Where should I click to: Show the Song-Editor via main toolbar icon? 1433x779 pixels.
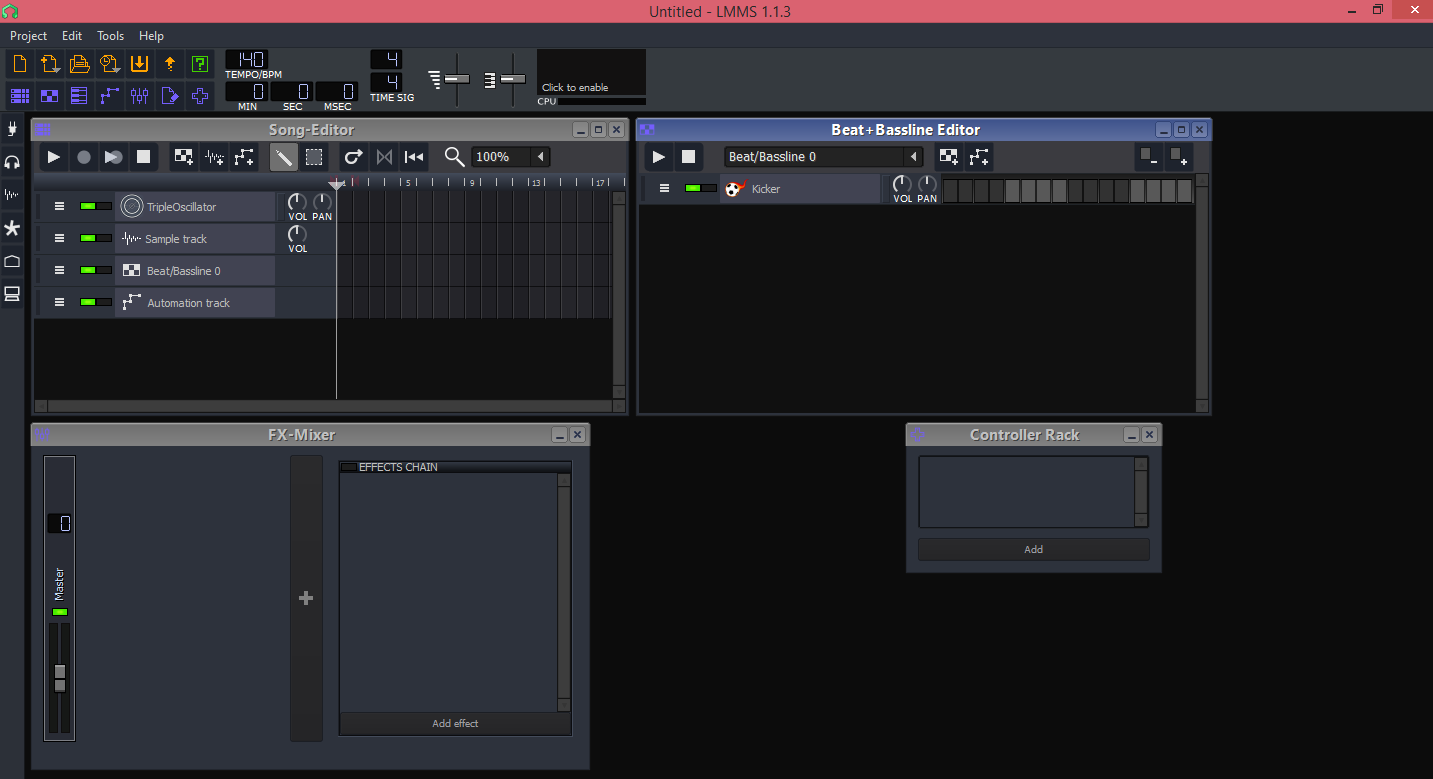(20, 96)
